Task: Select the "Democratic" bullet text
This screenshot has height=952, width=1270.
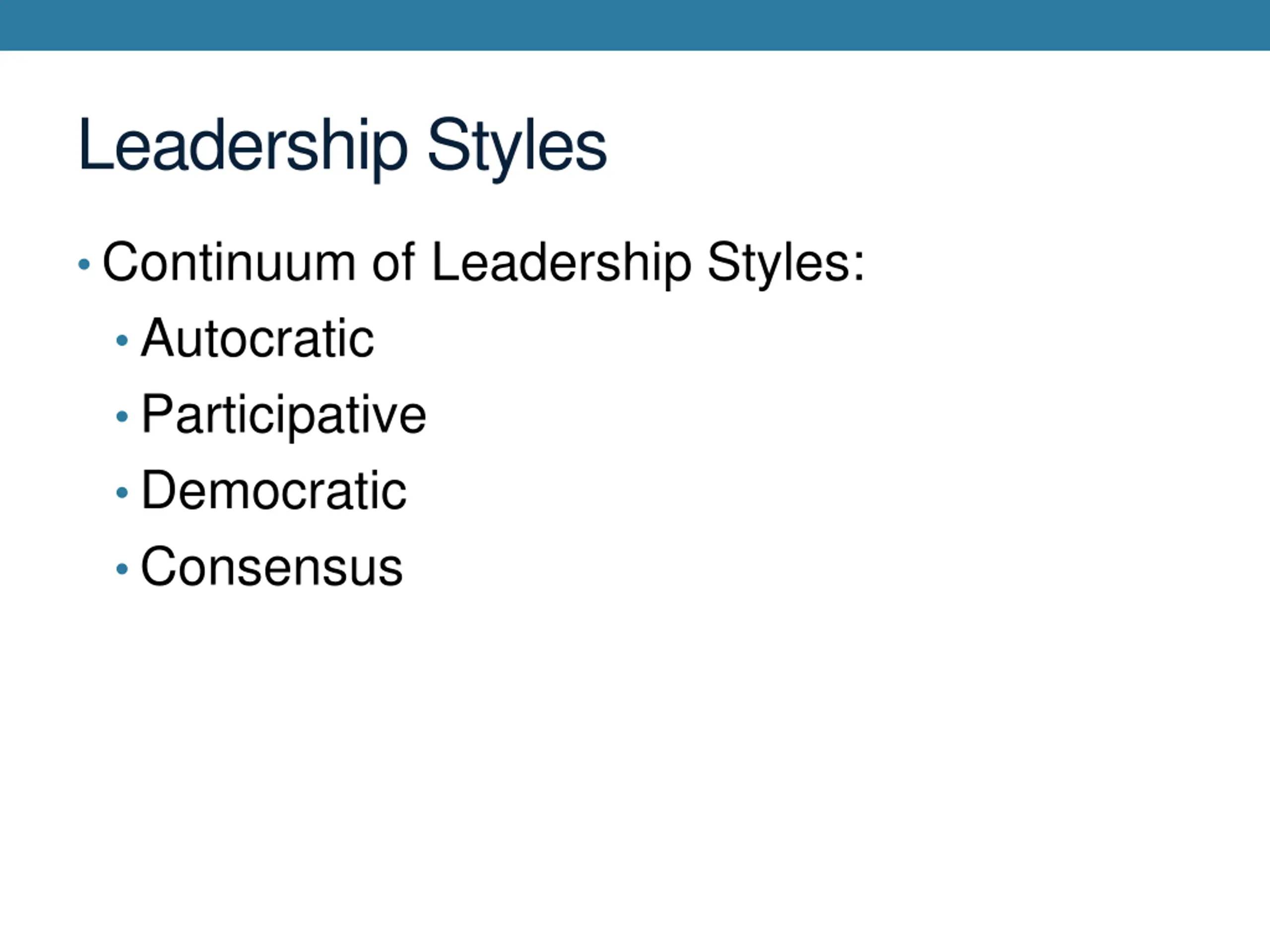Action: [274, 491]
